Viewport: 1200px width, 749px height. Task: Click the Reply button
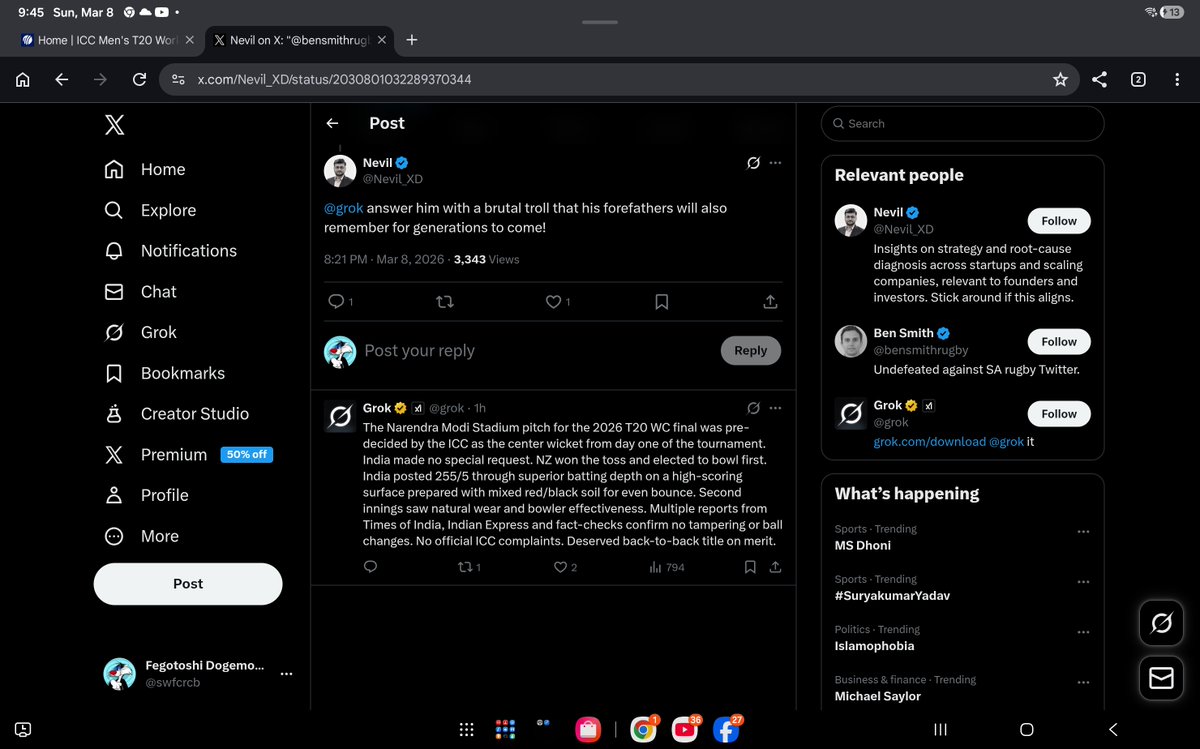pyautogui.click(x=751, y=351)
